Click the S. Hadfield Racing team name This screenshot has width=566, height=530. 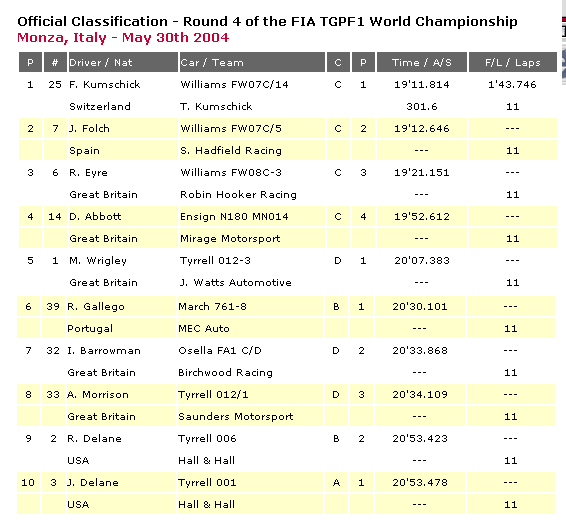[x=231, y=151]
